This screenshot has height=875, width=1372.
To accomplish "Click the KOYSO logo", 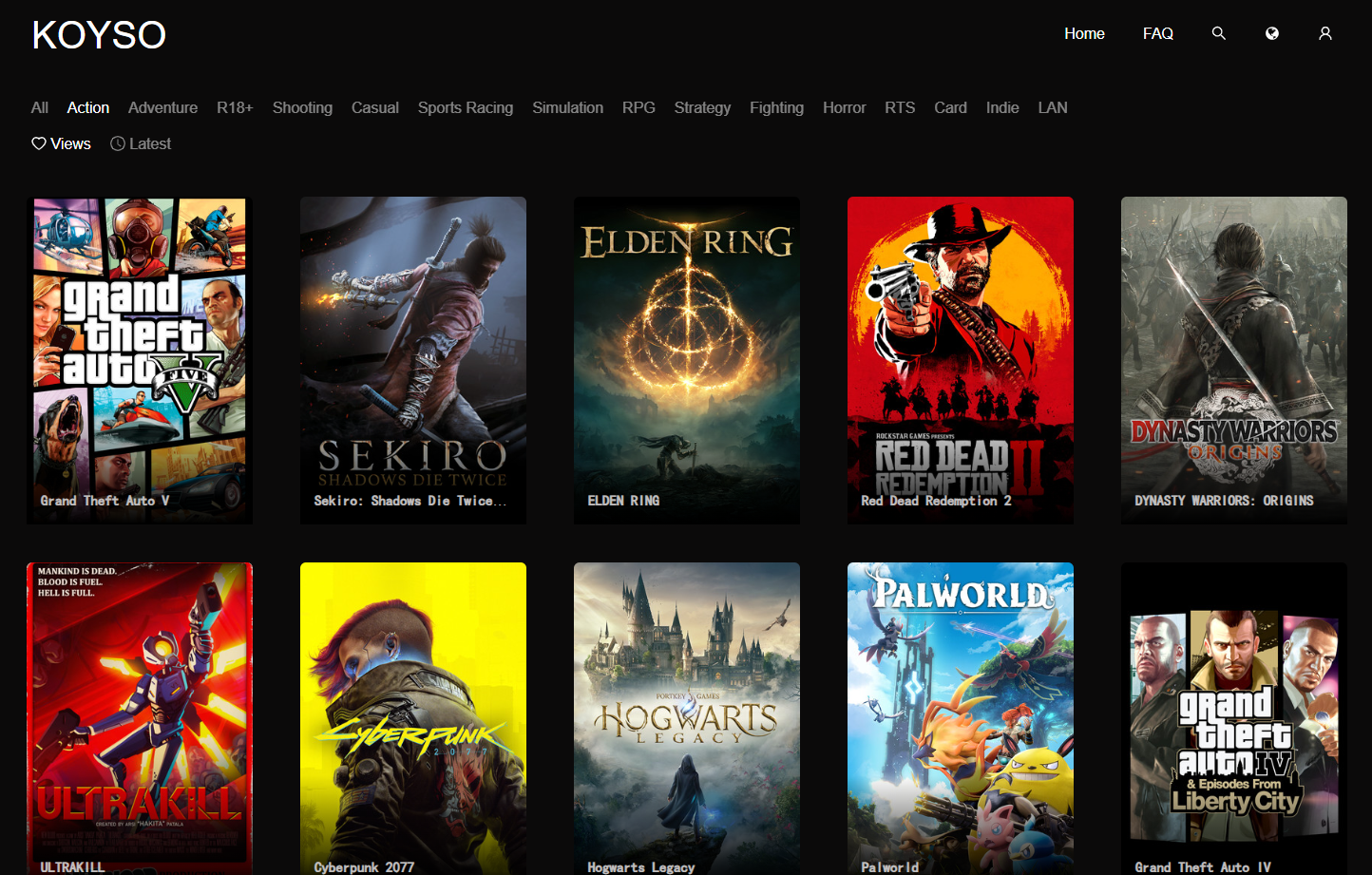I will [99, 35].
